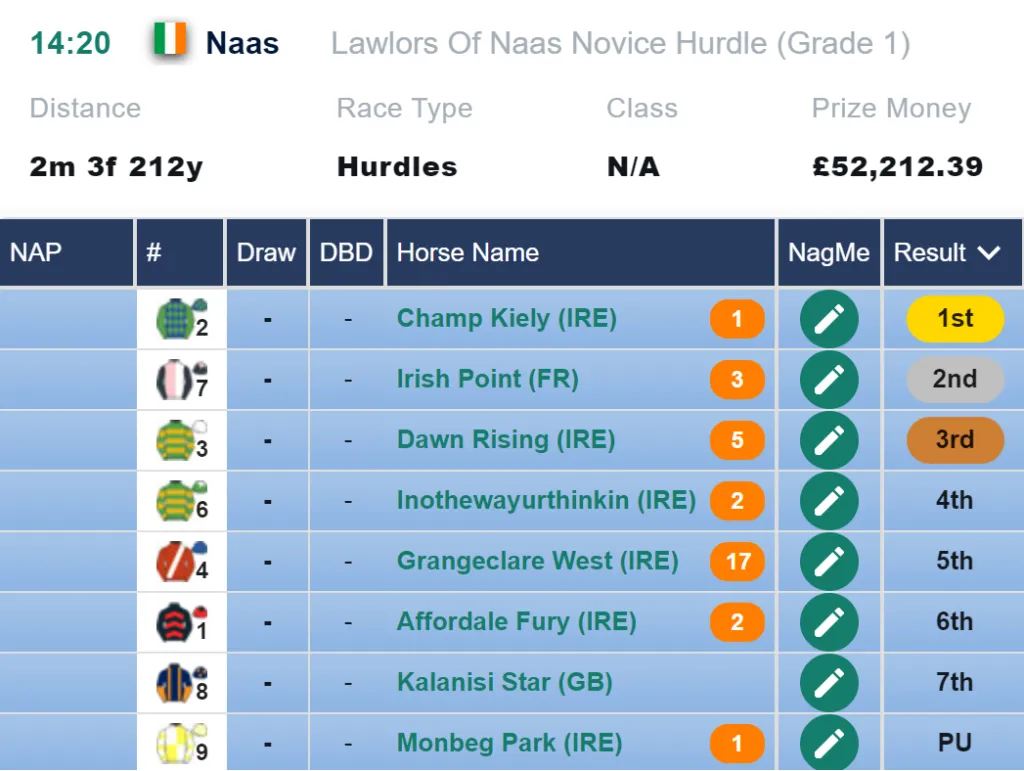Image resolution: width=1024 pixels, height=771 pixels.
Task: Click the Irish flag icon beside Naas
Action: 170,40
